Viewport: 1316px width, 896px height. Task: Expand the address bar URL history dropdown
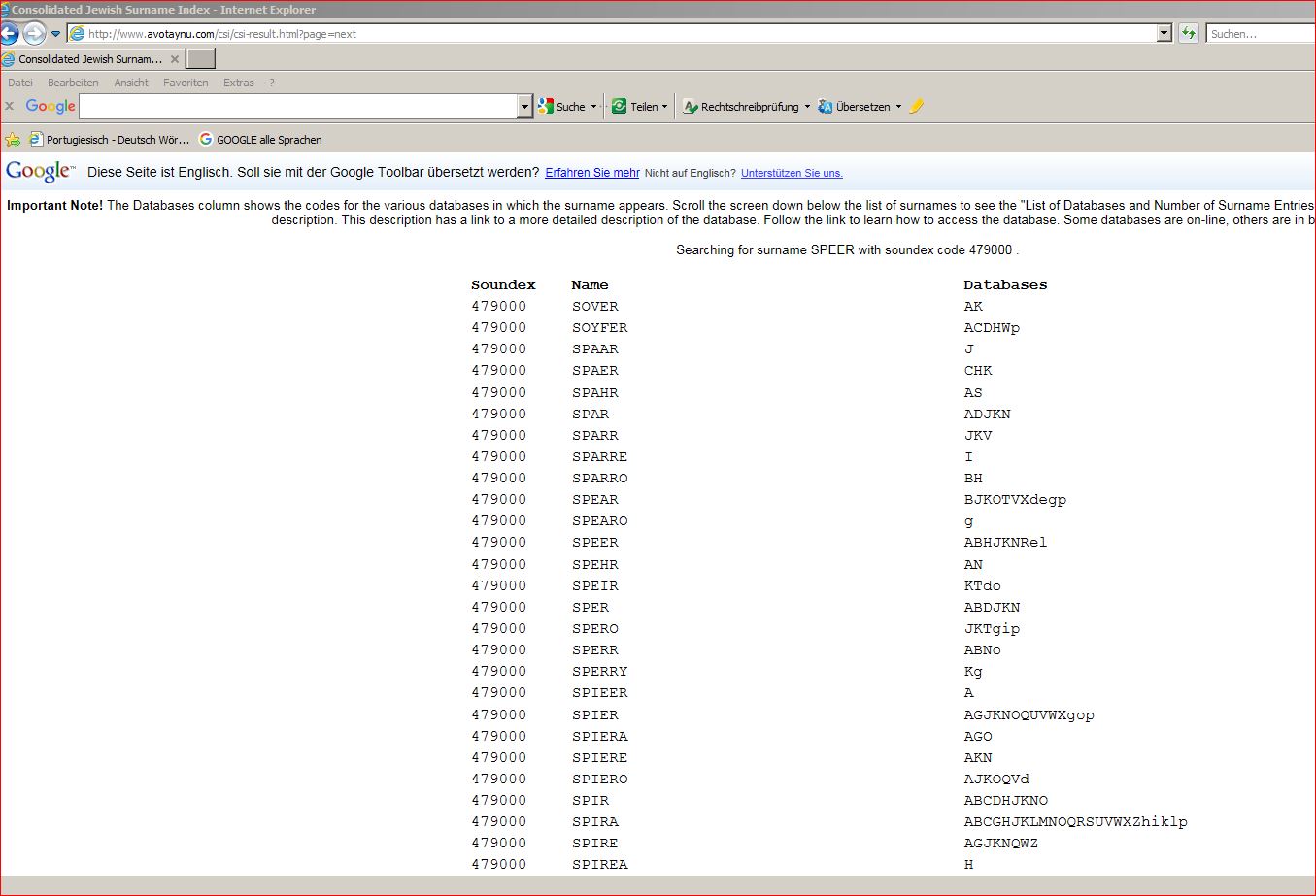click(1164, 33)
